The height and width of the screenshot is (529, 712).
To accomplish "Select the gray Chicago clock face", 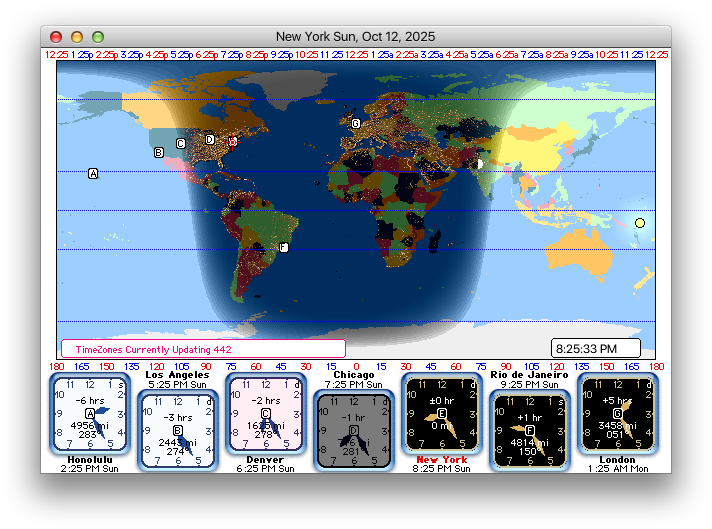I will coord(353,430).
